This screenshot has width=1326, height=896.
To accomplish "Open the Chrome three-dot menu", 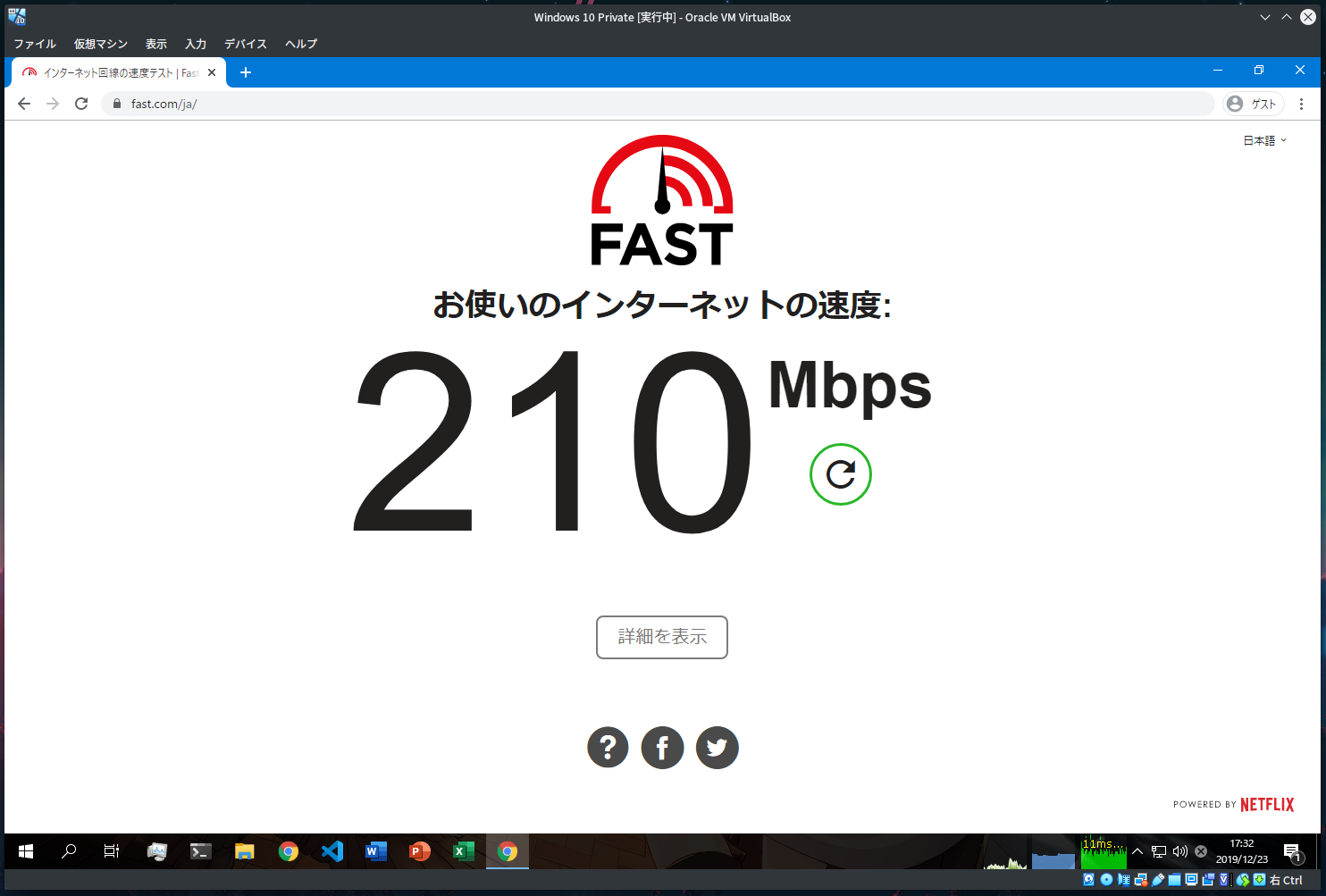I will 1301,104.
